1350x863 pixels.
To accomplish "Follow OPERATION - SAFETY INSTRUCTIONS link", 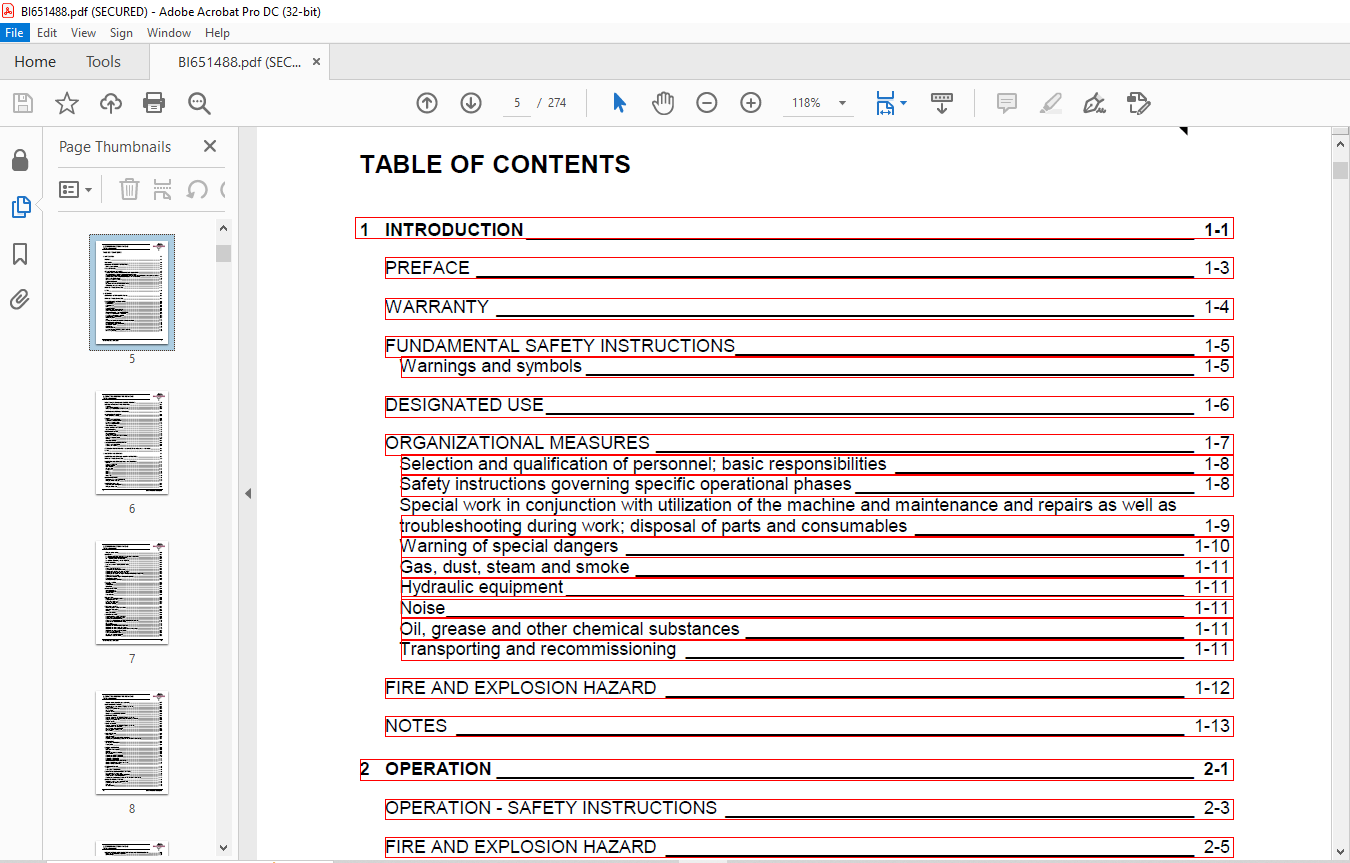I will coord(809,808).
